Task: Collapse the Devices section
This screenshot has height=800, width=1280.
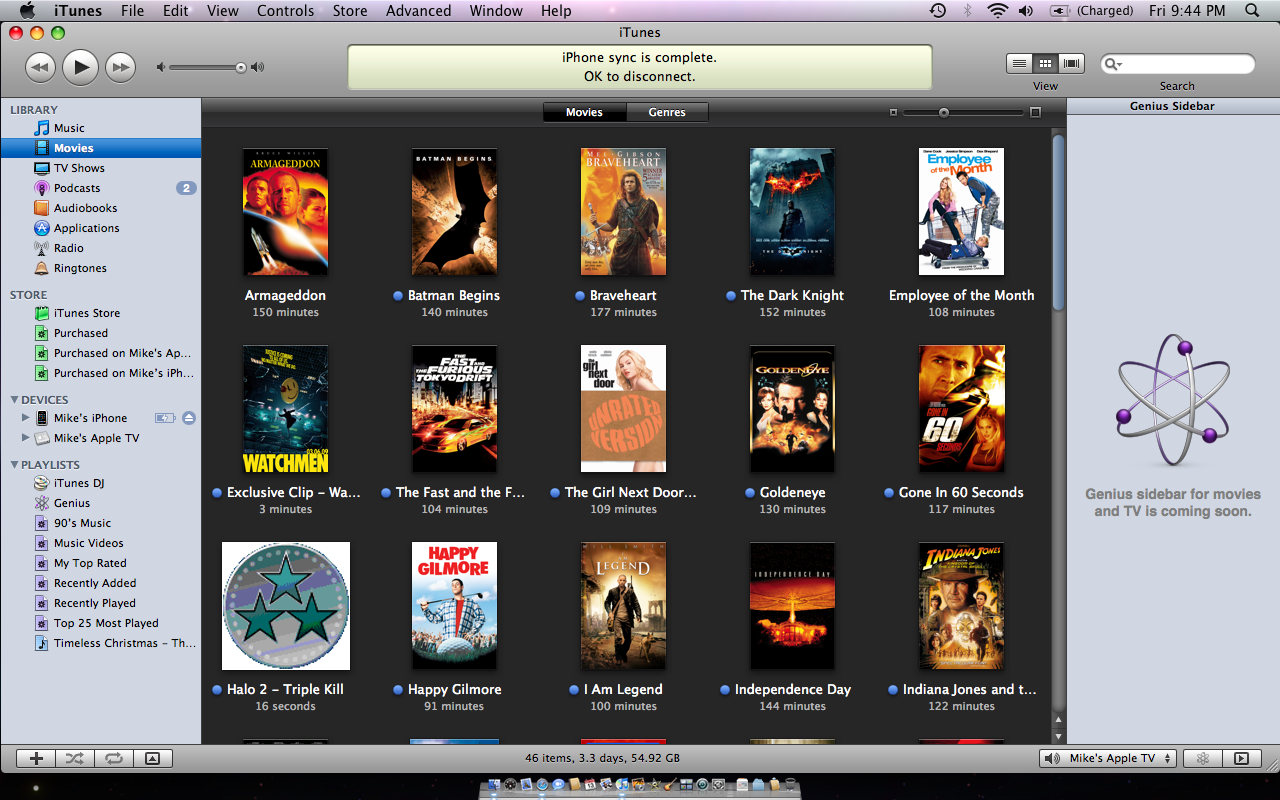Action: [x=14, y=400]
